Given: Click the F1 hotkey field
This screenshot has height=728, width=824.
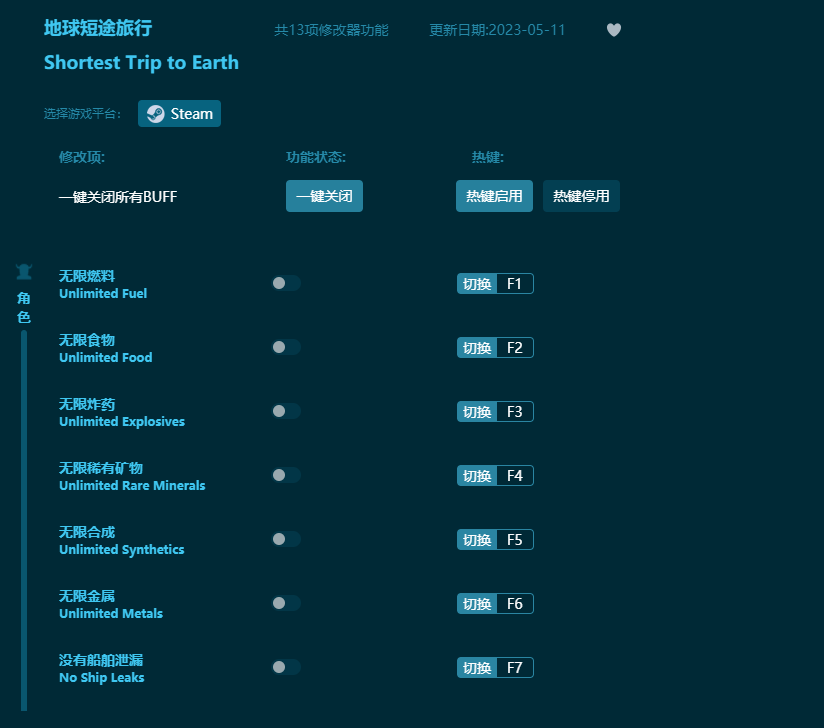Looking at the screenshot, I should [515, 284].
